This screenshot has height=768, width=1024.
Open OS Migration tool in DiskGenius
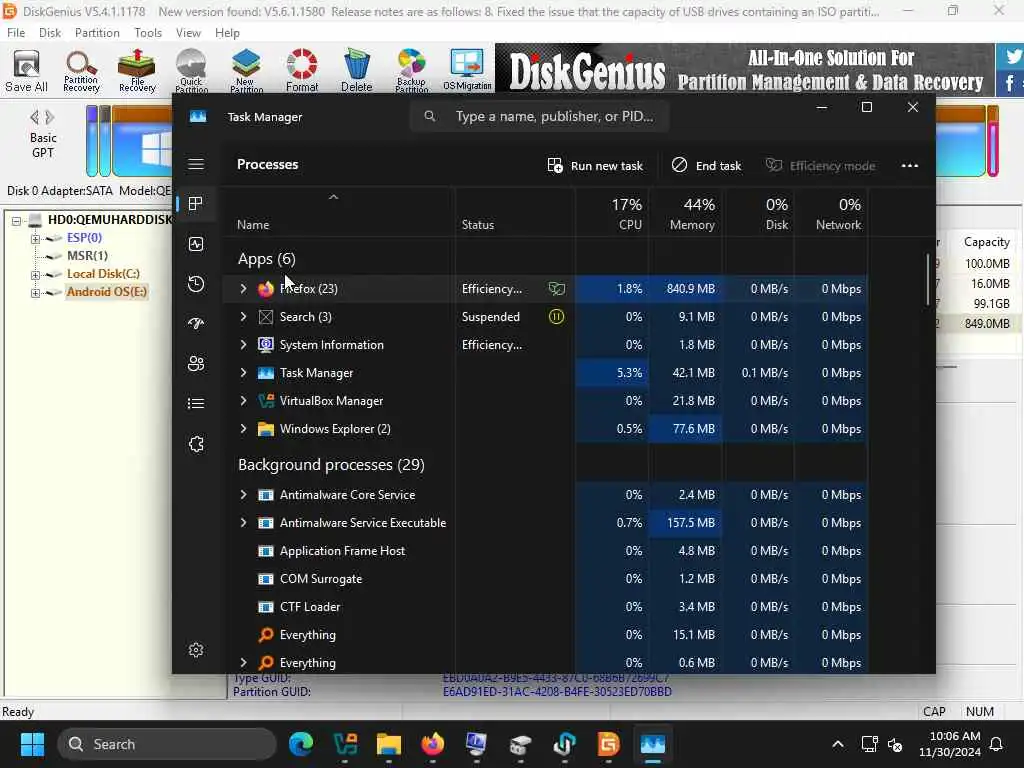467,71
